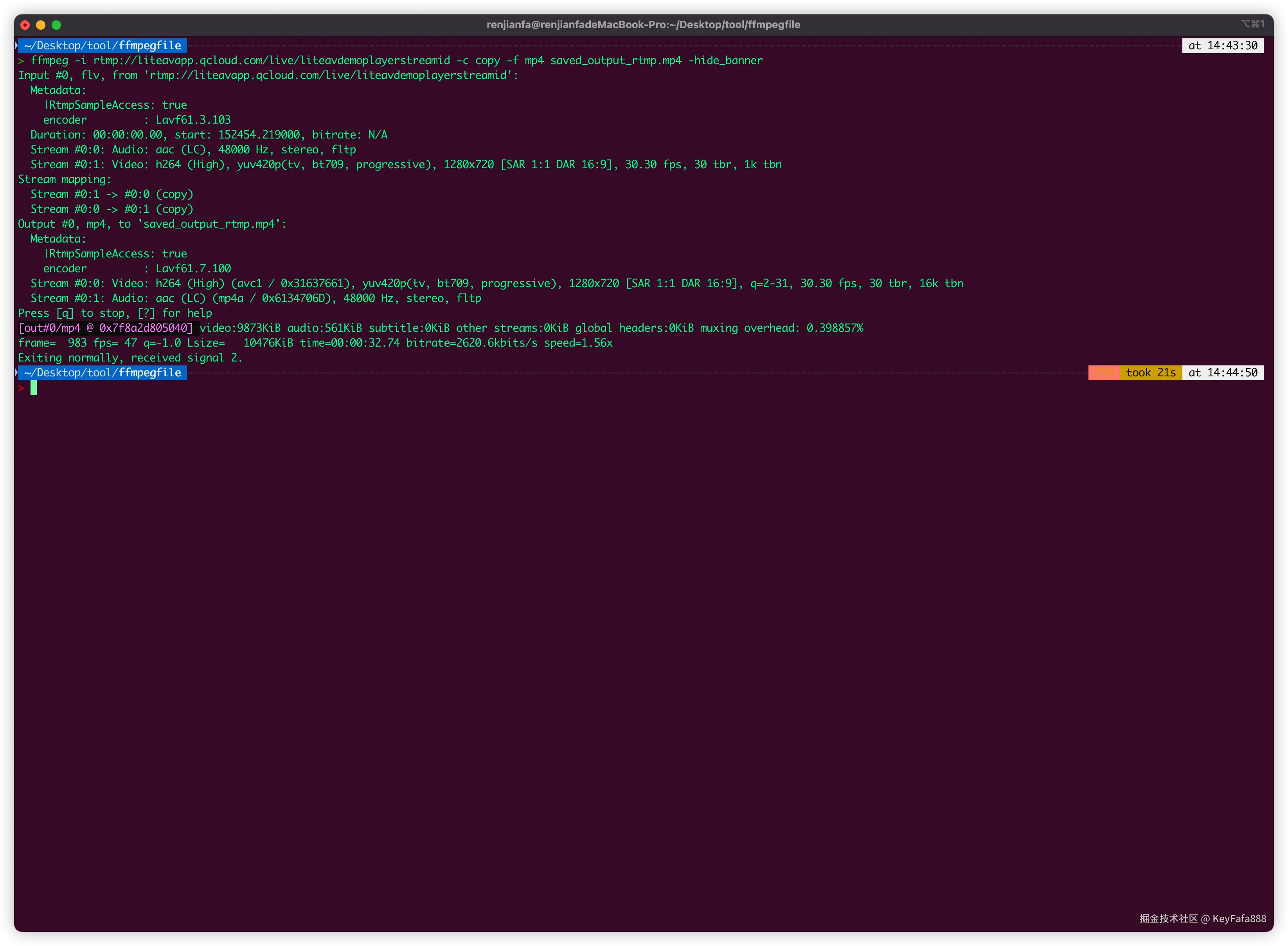Click the yellow 'took 21s' duration badge
Screen dimensions: 1288x946
1150,373
